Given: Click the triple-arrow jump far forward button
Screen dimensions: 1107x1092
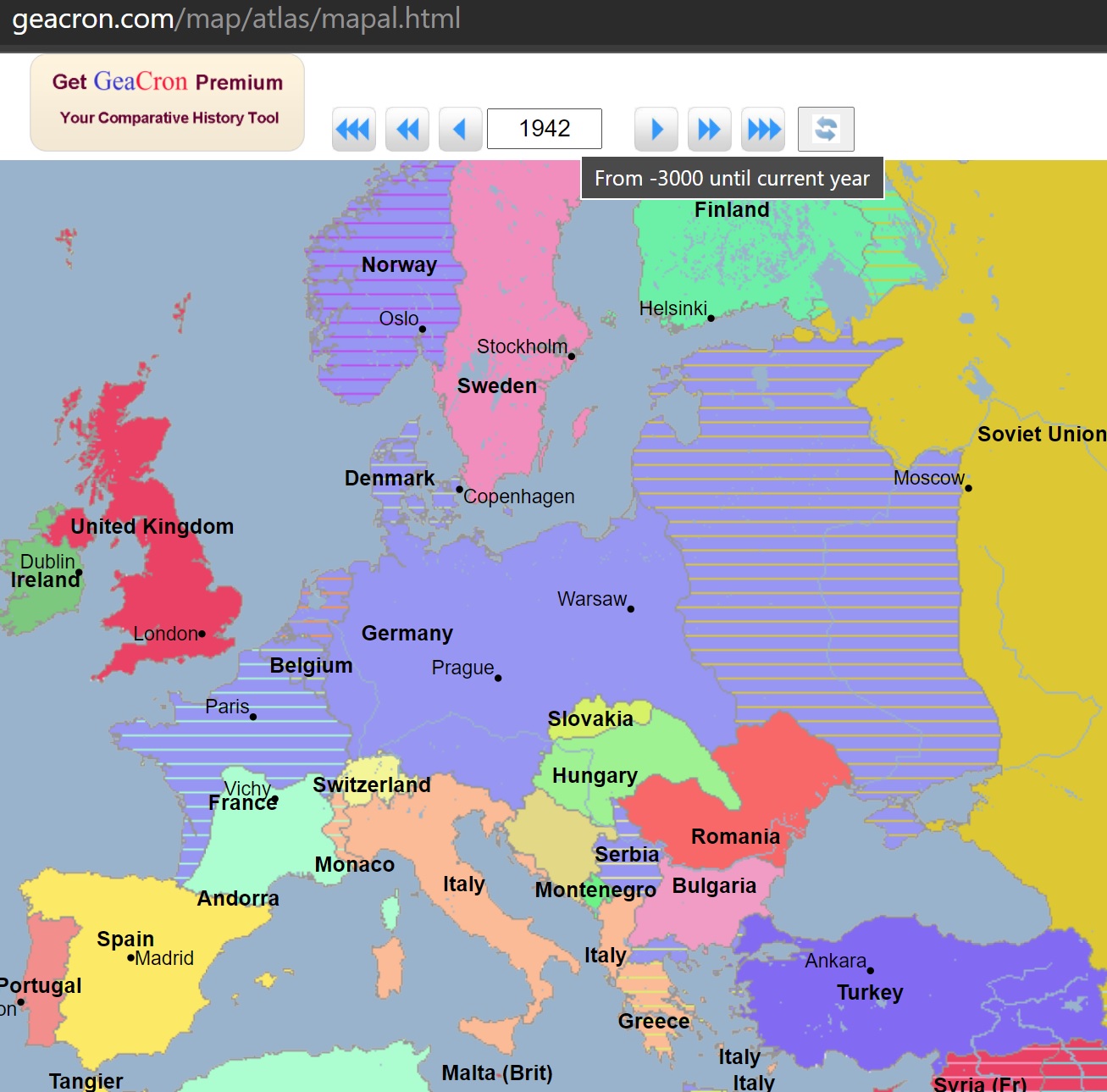Looking at the screenshot, I should (763, 129).
